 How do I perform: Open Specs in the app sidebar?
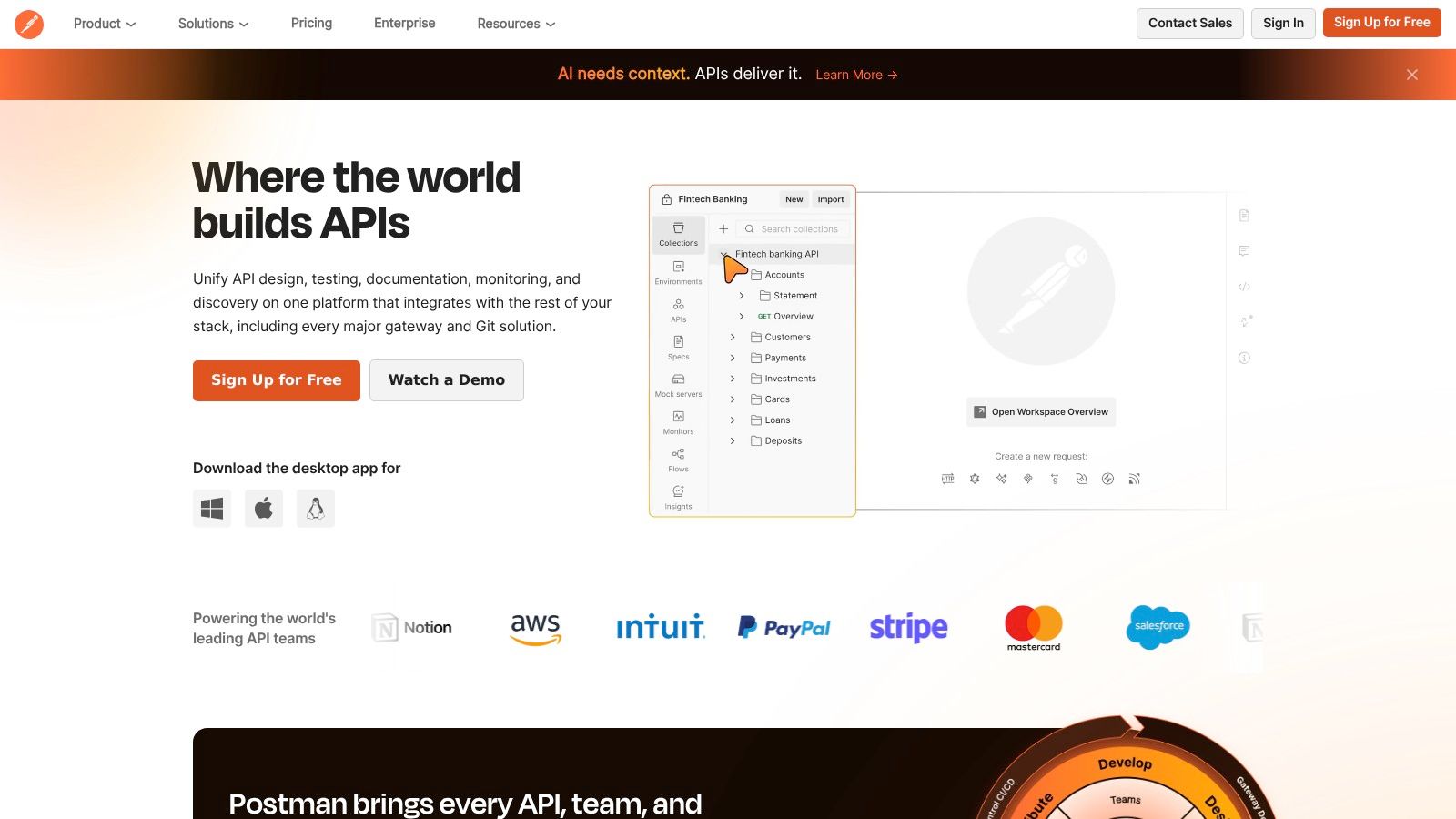click(679, 348)
